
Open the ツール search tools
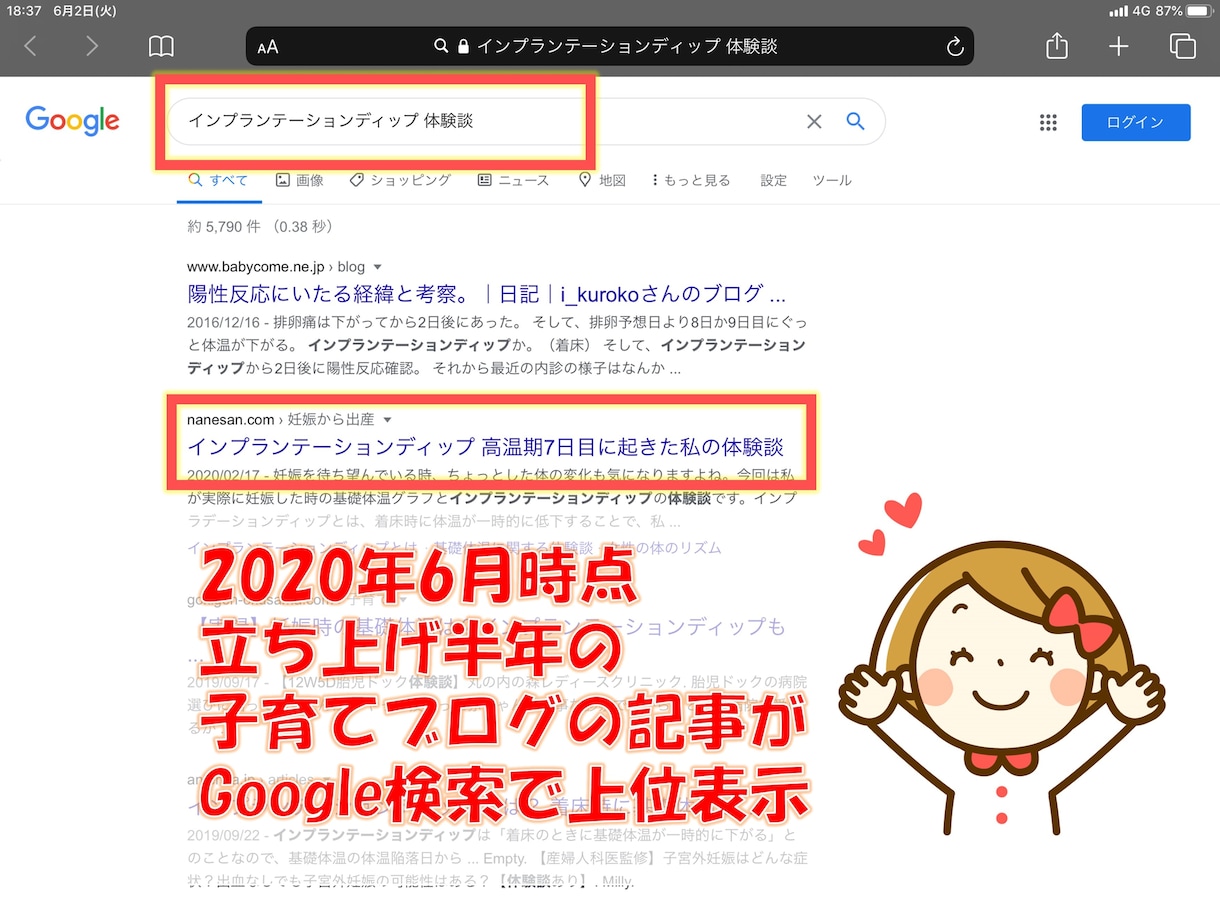click(832, 180)
